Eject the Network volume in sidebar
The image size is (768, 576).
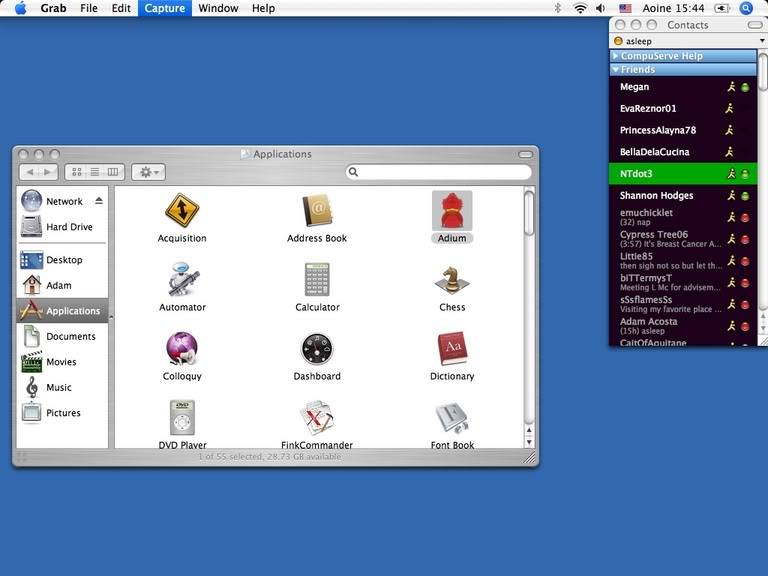click(99, 201)
